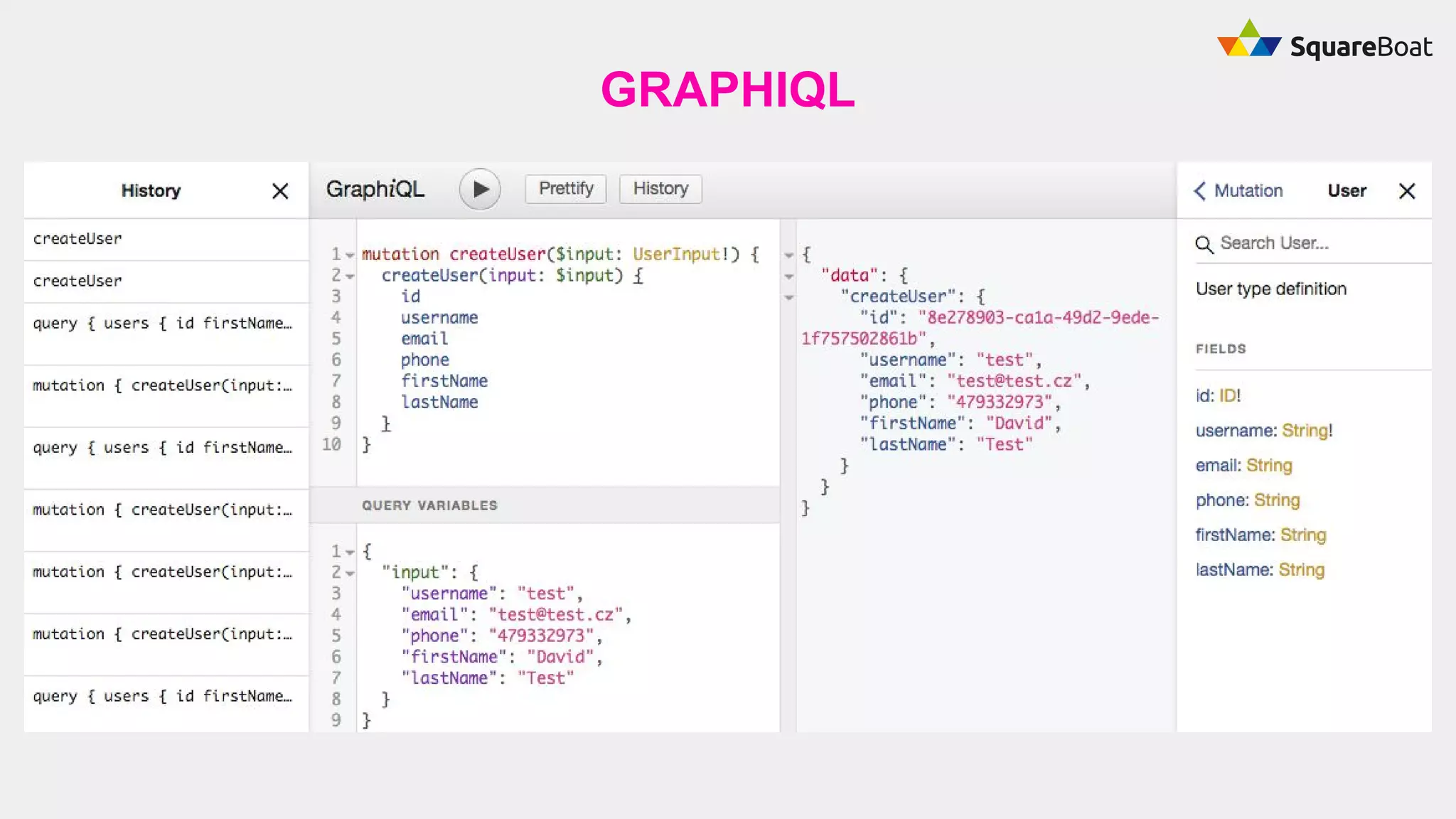
Task: Run the query with the execute play button
Action: pos(480,189)
